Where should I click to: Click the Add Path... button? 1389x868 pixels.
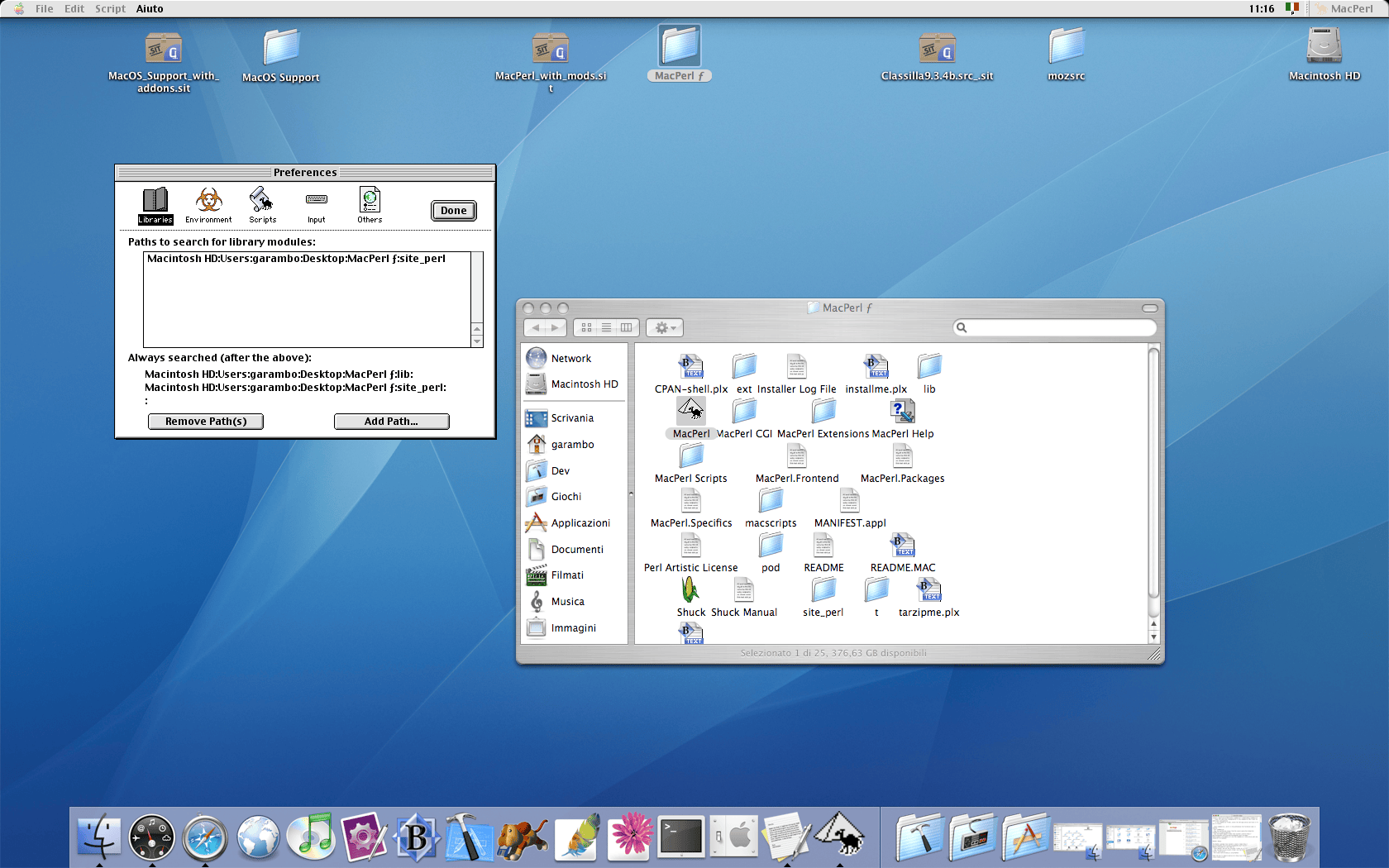click(x=391, y=422)
